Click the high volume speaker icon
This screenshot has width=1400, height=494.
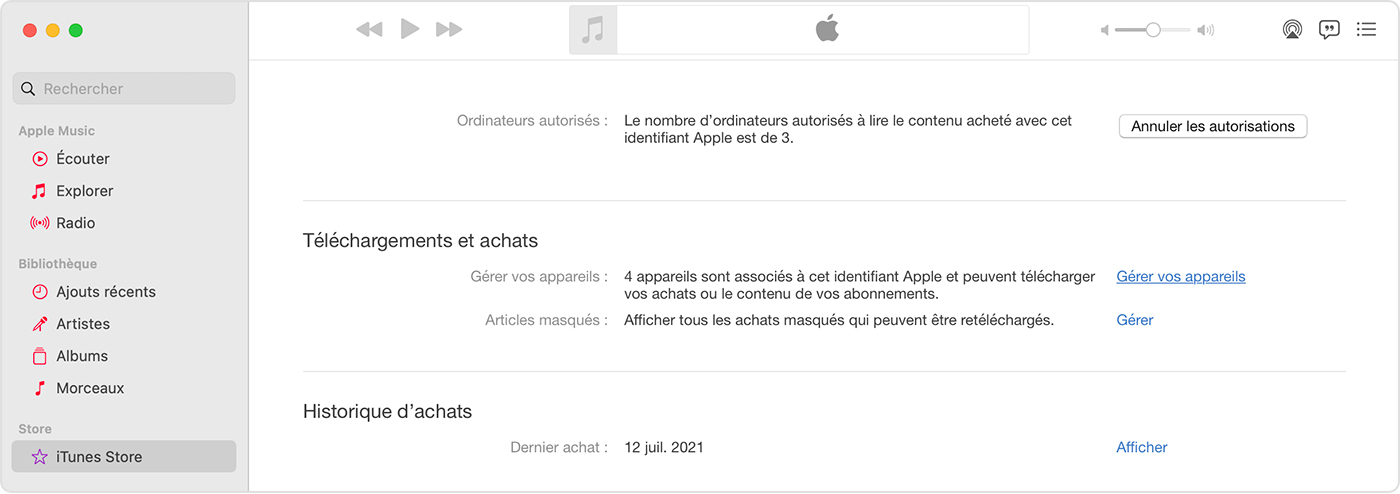1206,31
